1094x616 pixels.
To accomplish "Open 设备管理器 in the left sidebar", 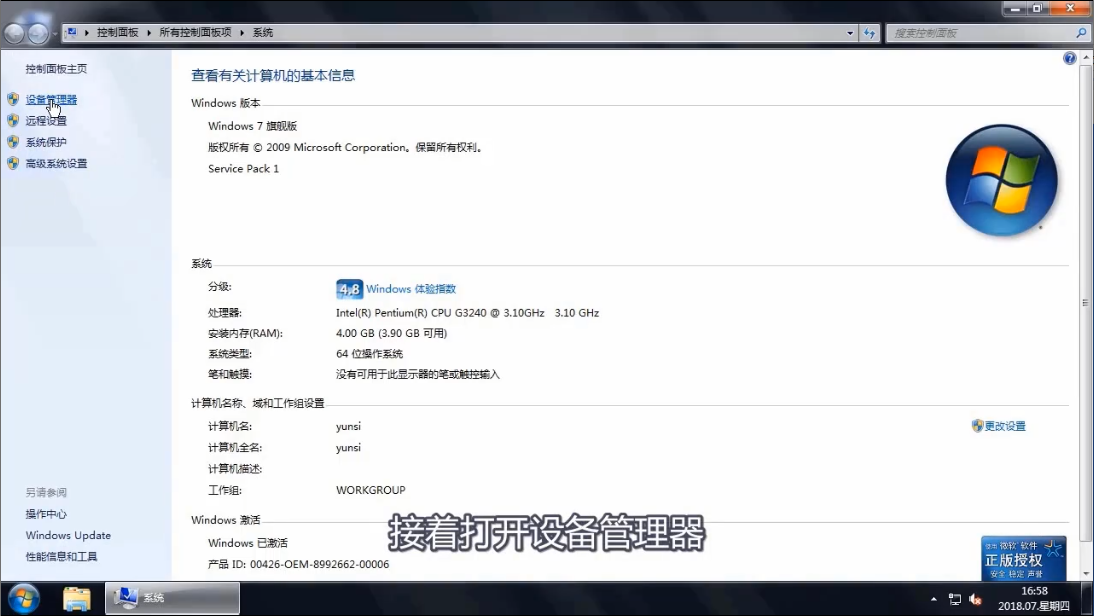I will tap(51, 100).
